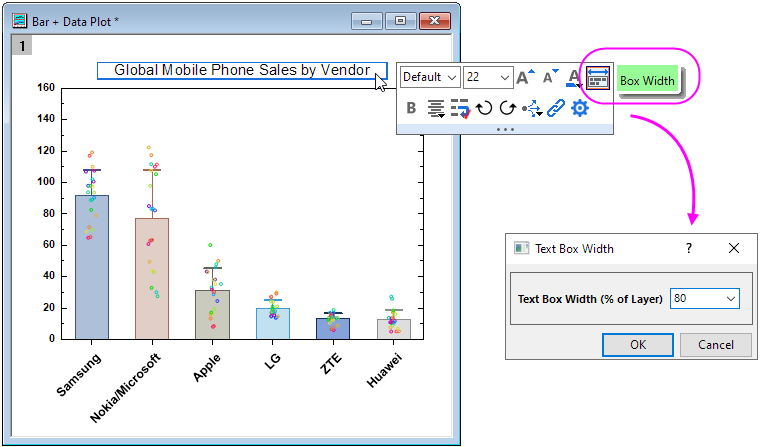Image resolution: width=770 pixels, height=447 pixels.
Task: Click OK in Text Box Width dialog
Action: click(x=637, y=345)
